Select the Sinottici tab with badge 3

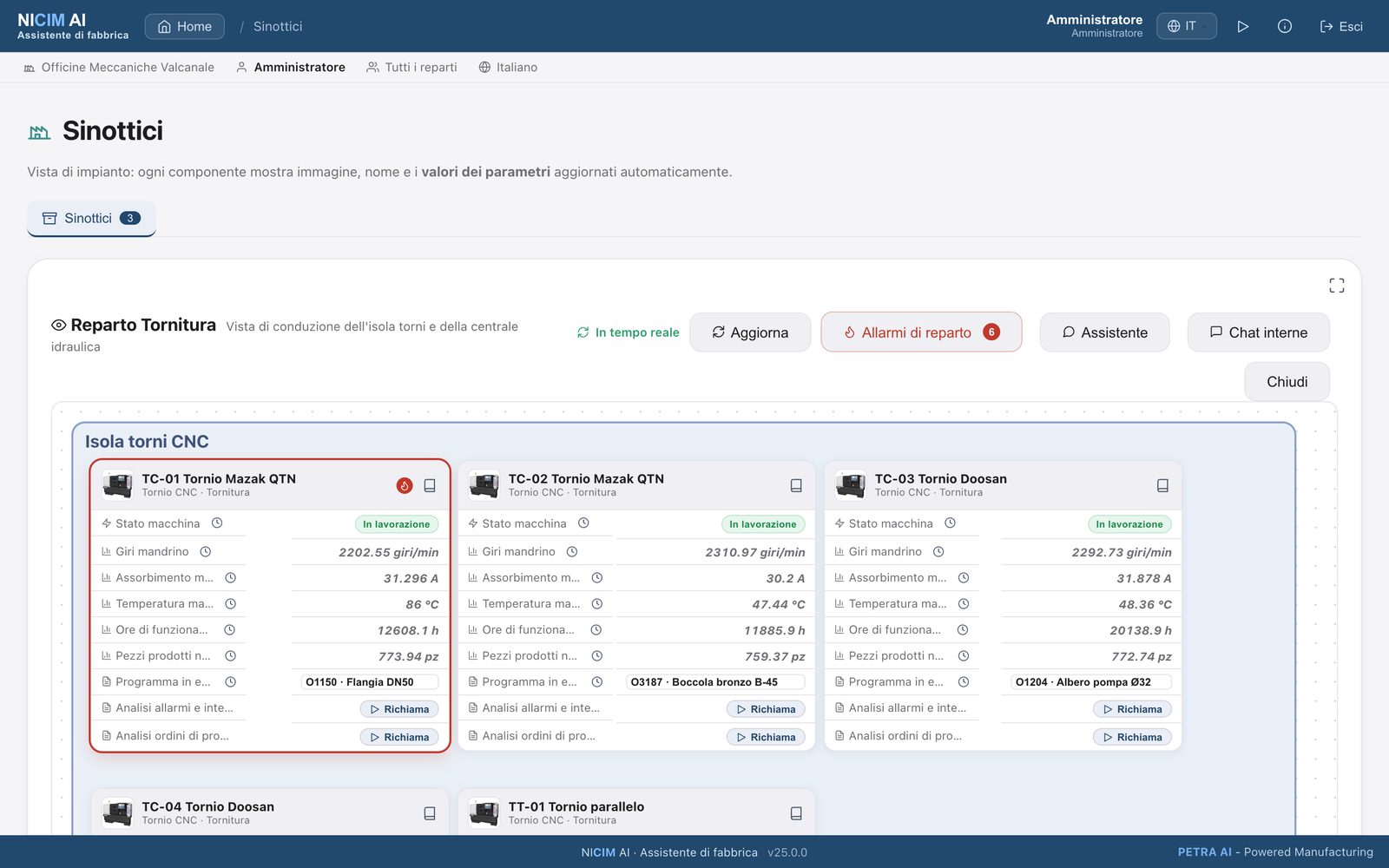pyautogui.click(x=91, y=218)
